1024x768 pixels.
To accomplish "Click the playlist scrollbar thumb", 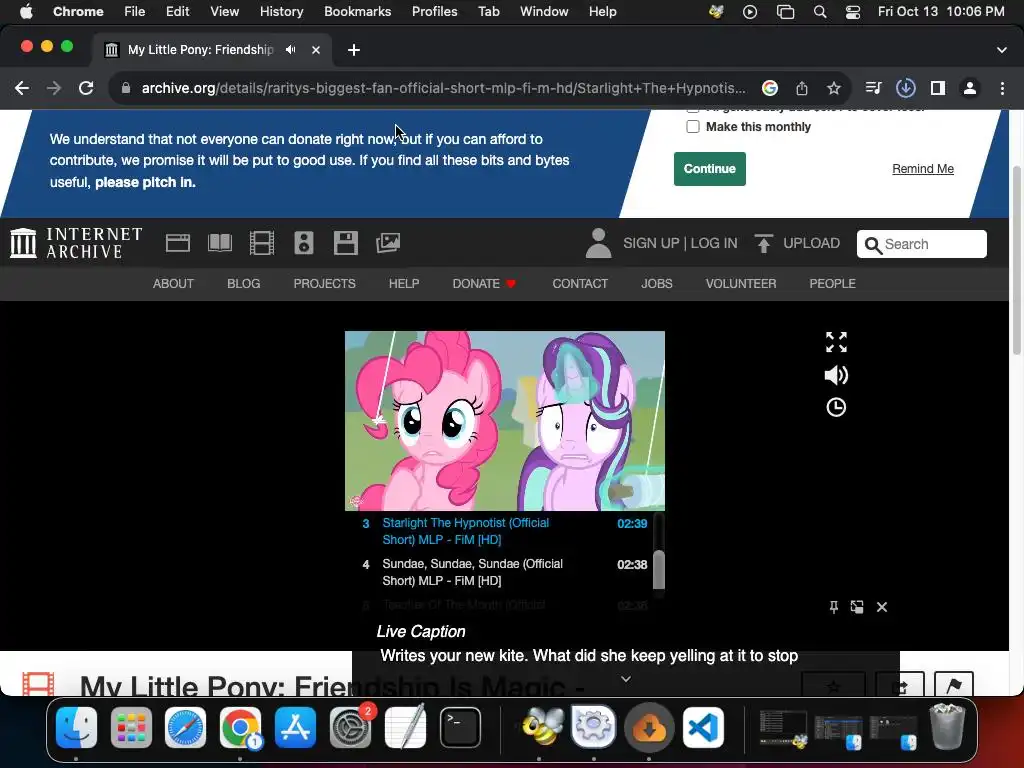I will point(659,569).
